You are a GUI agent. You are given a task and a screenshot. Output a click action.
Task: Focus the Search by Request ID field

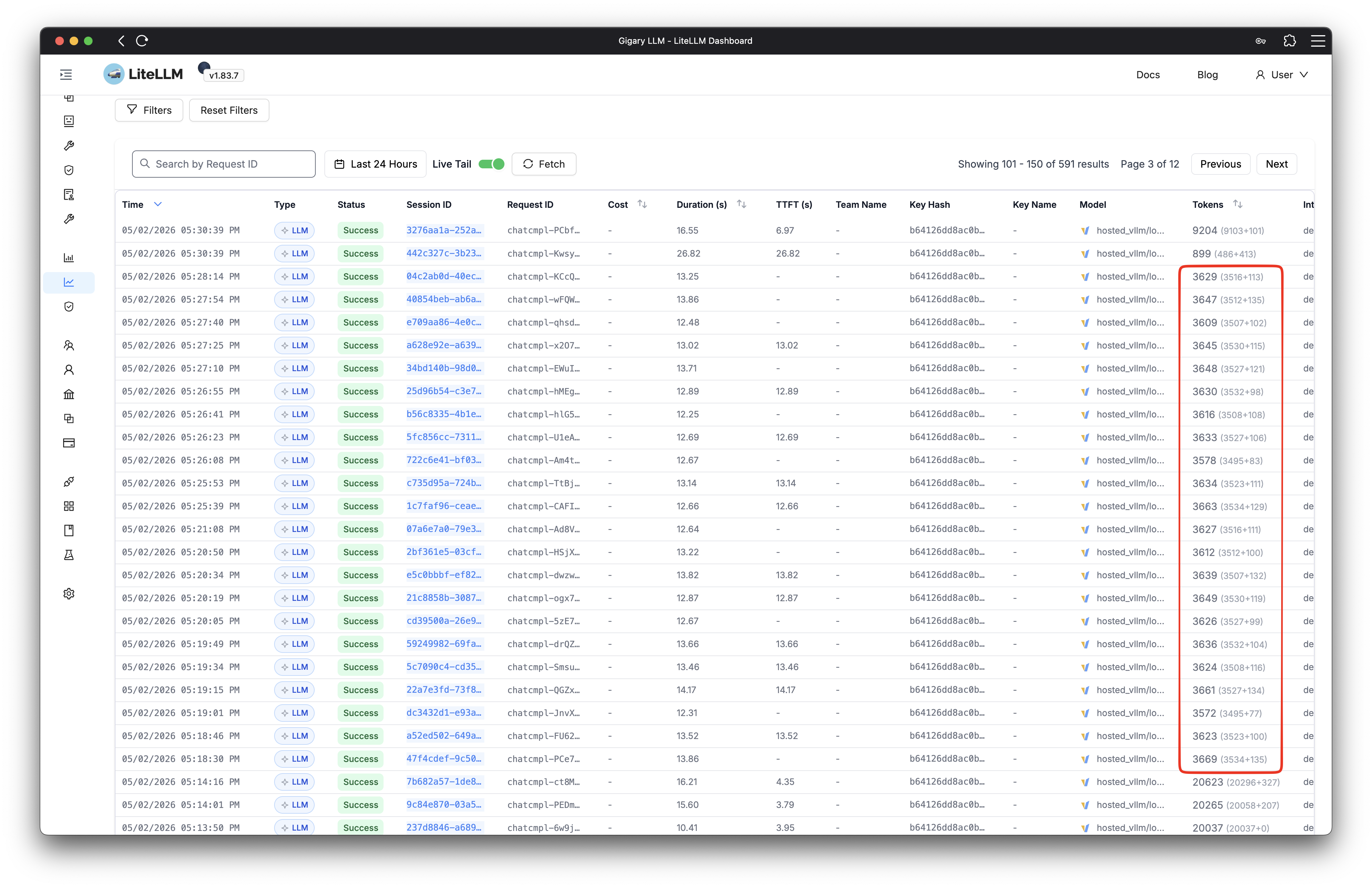[x=224, y=164]
